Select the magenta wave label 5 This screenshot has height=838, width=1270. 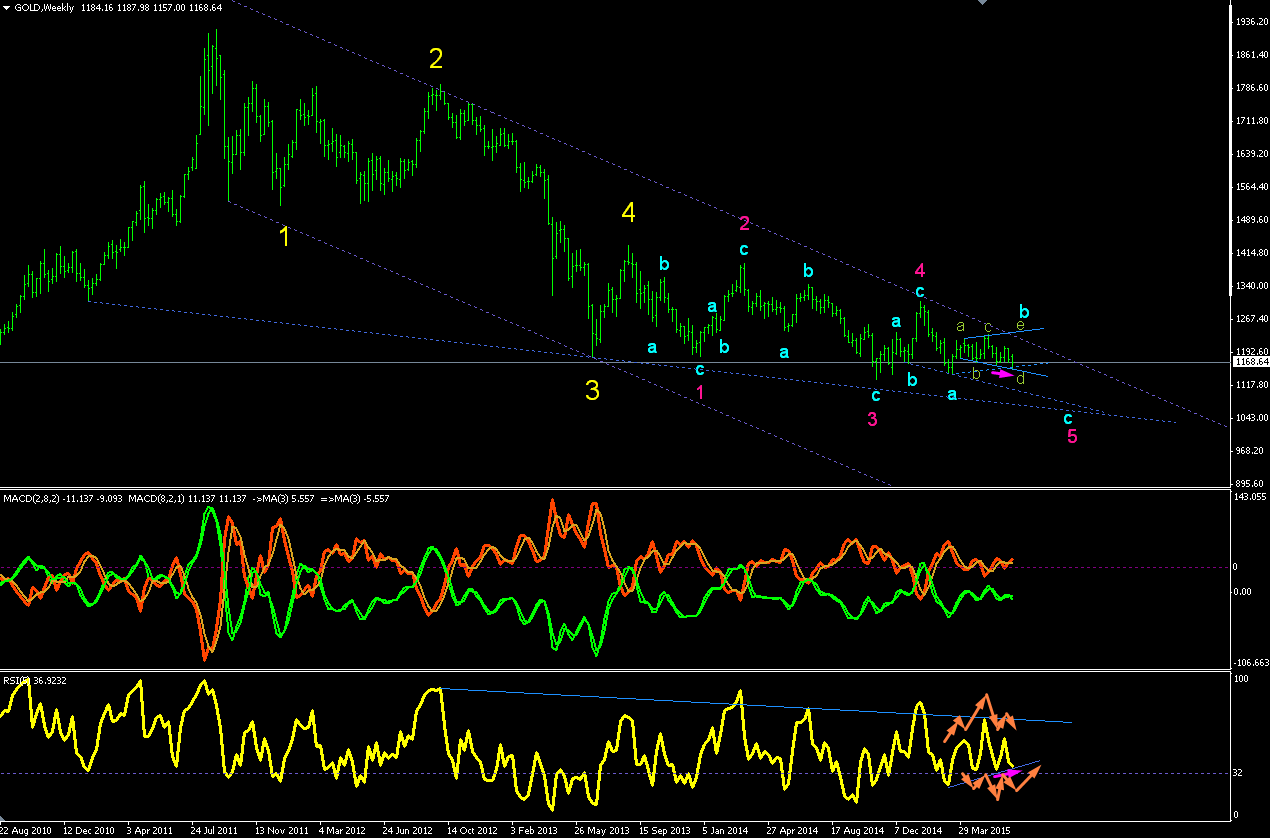1072,437
